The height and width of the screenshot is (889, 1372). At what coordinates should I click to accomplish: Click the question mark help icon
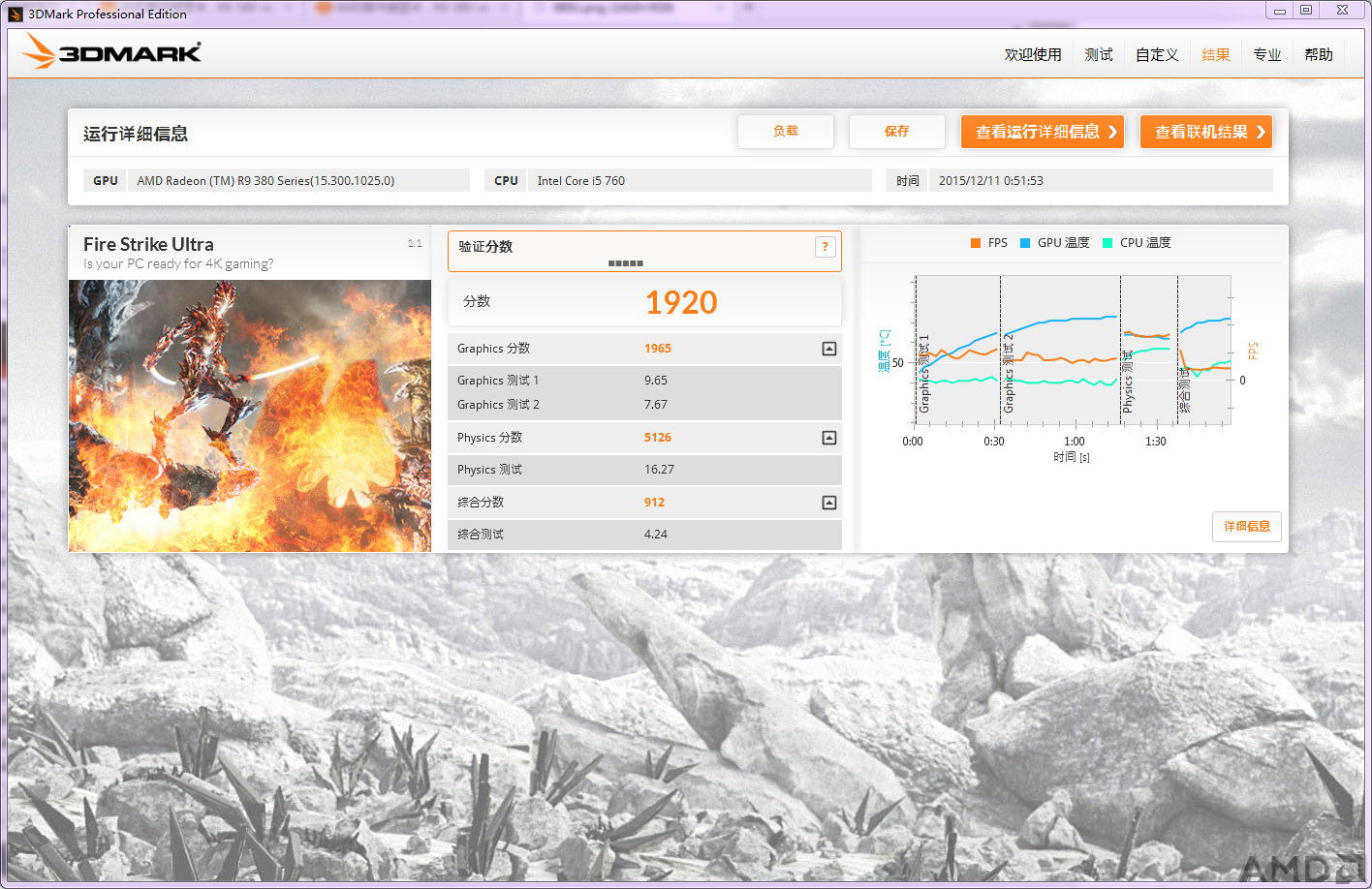pyautogui.click(x=825, y=247)
